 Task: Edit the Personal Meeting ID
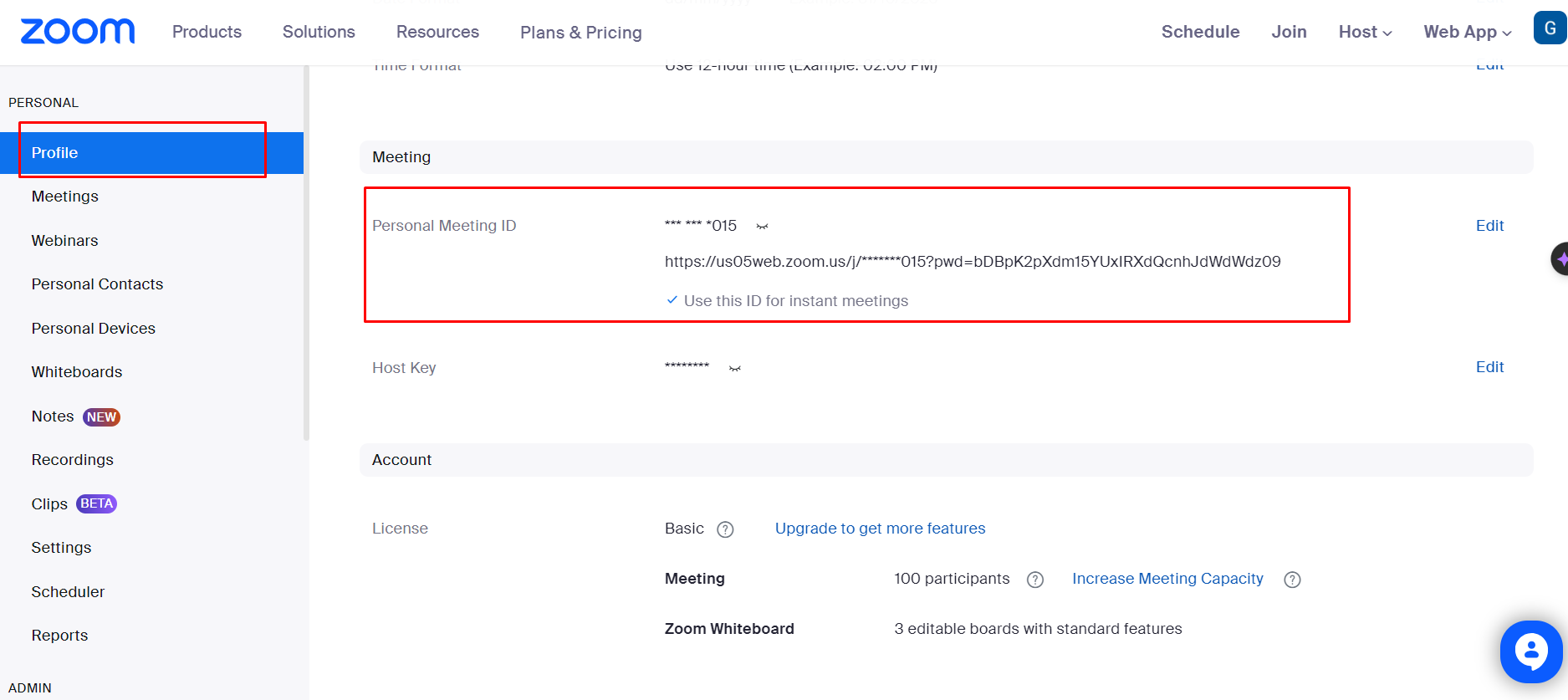click(1489, 226)
